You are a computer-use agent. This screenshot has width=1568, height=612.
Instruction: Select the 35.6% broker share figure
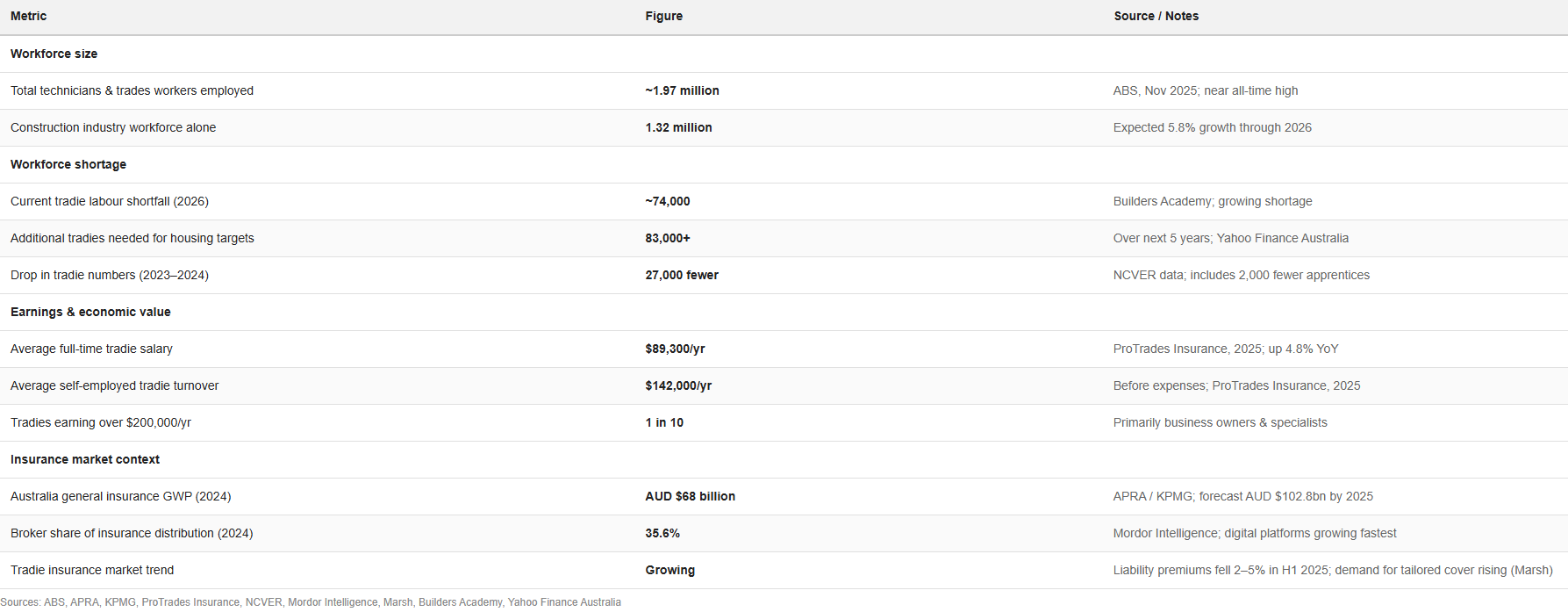point(662,533)
